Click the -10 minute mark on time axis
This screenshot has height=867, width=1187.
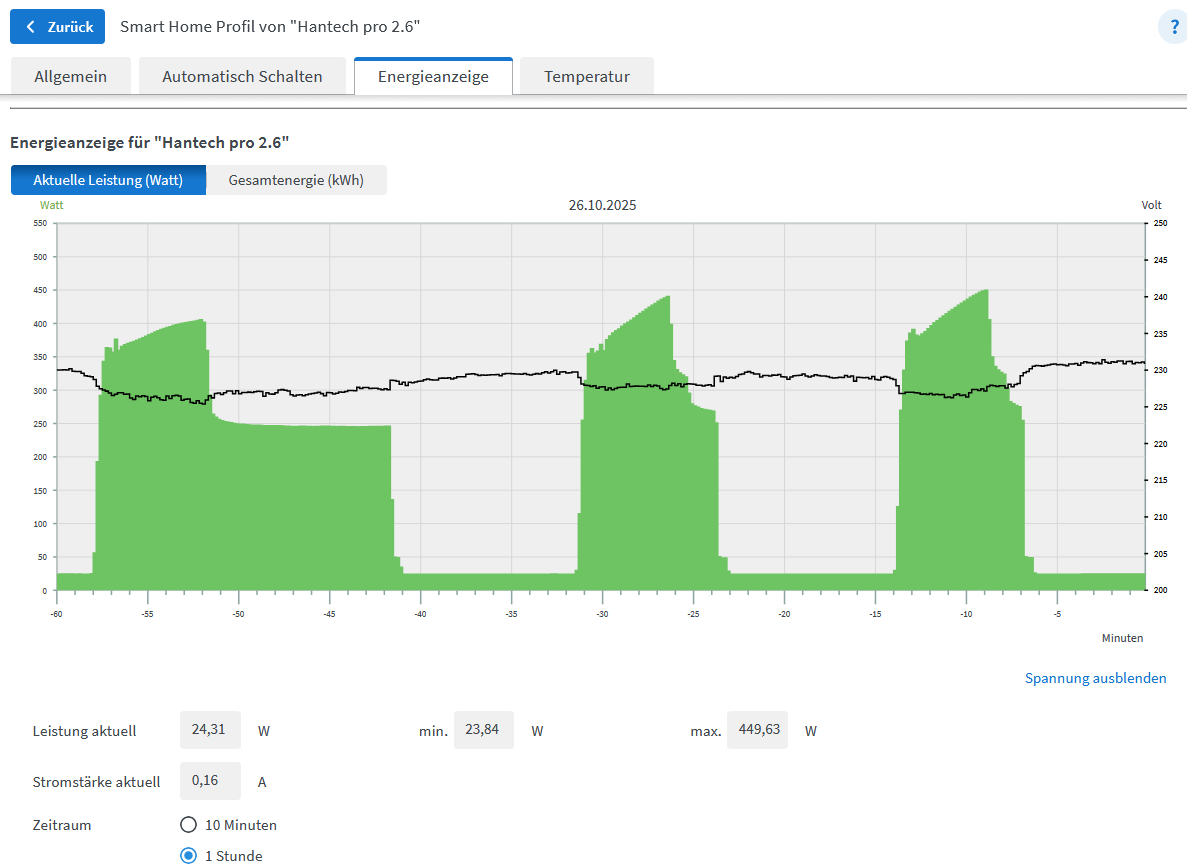966,614
